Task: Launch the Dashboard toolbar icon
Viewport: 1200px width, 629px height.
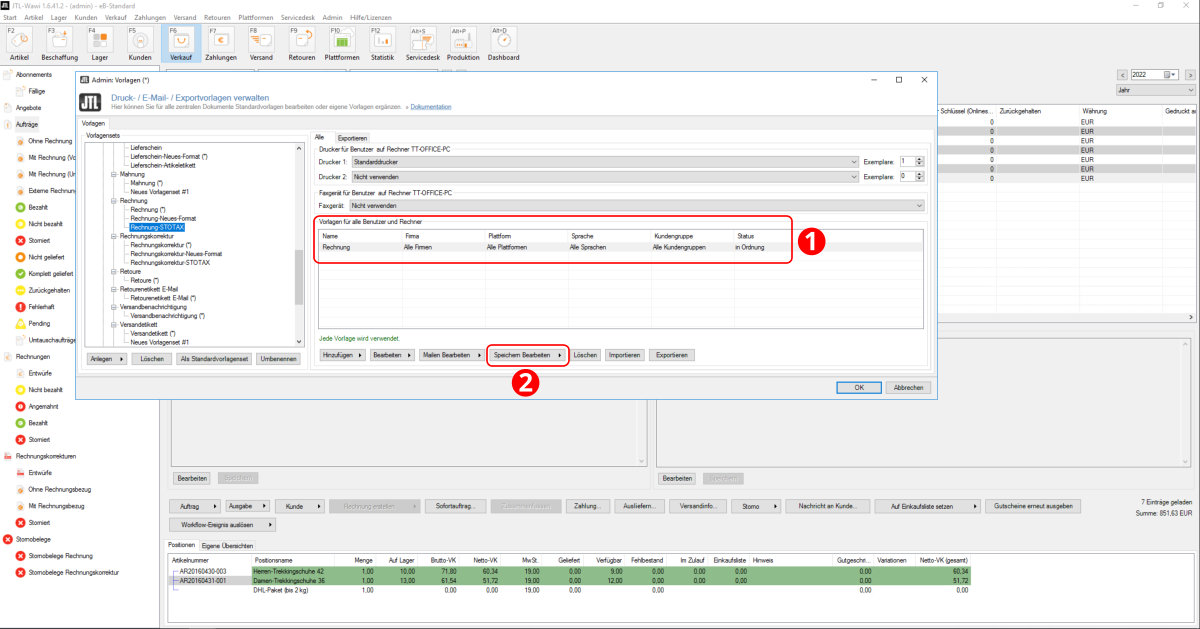Action: (x=503, y=42)
